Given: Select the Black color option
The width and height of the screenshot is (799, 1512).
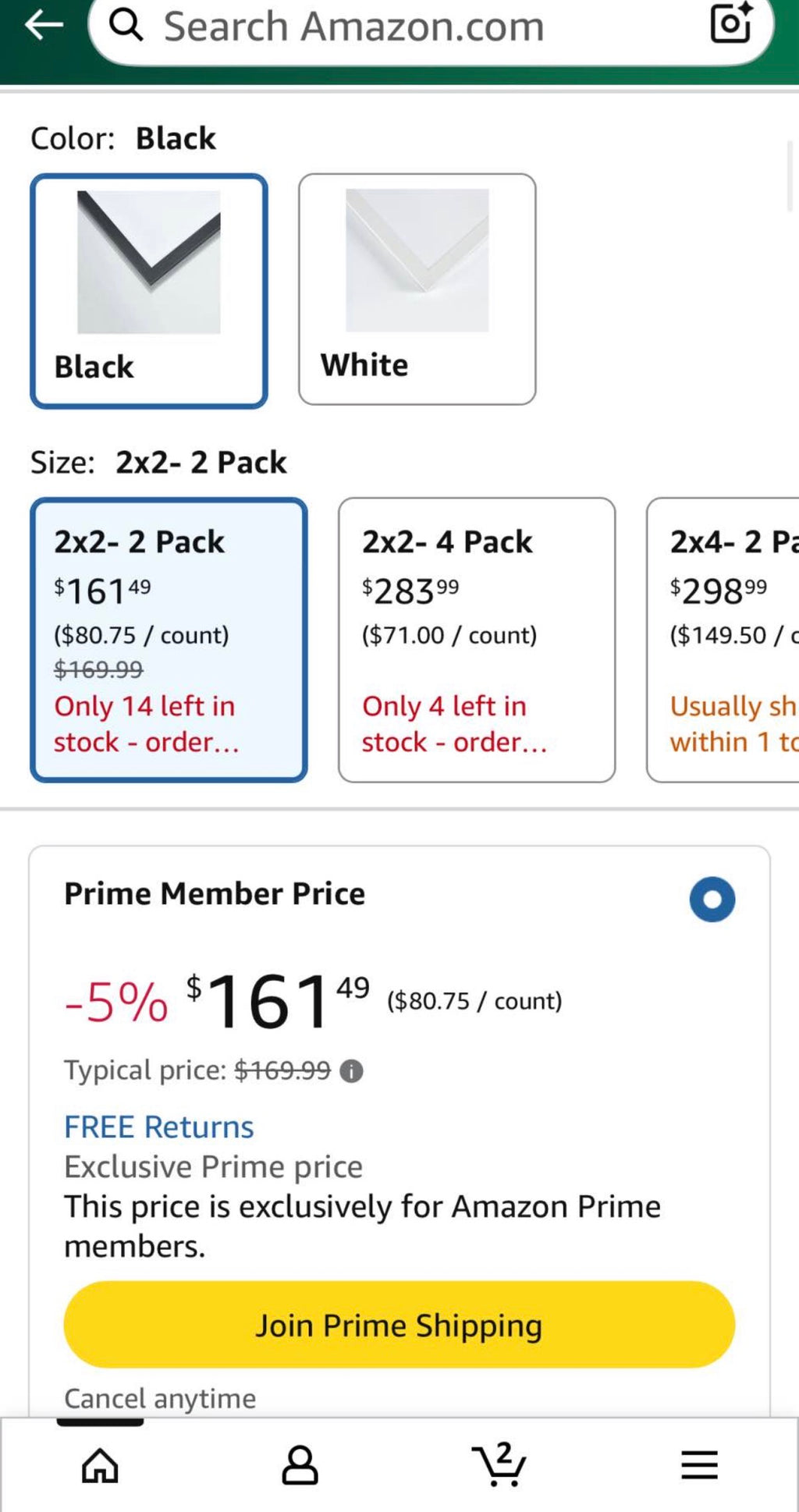Looking at the screenshot, I should (149, 291).
